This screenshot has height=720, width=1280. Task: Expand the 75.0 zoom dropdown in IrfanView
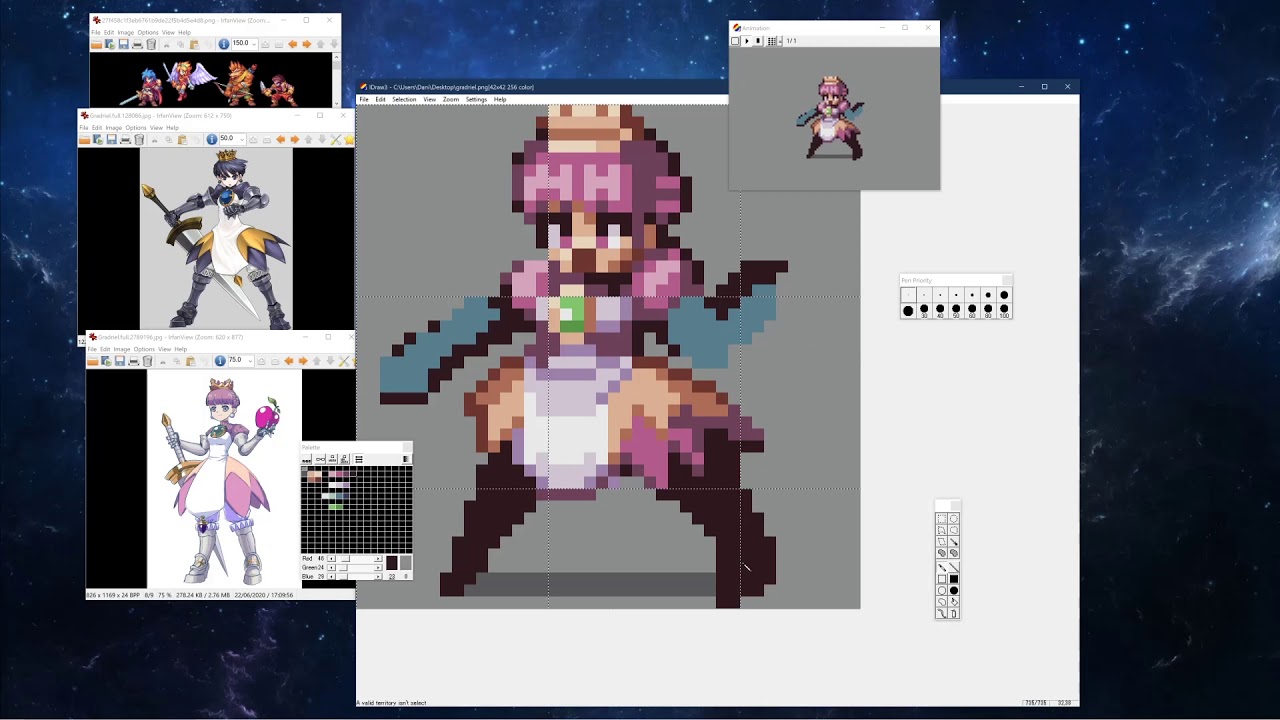point(250,361)
